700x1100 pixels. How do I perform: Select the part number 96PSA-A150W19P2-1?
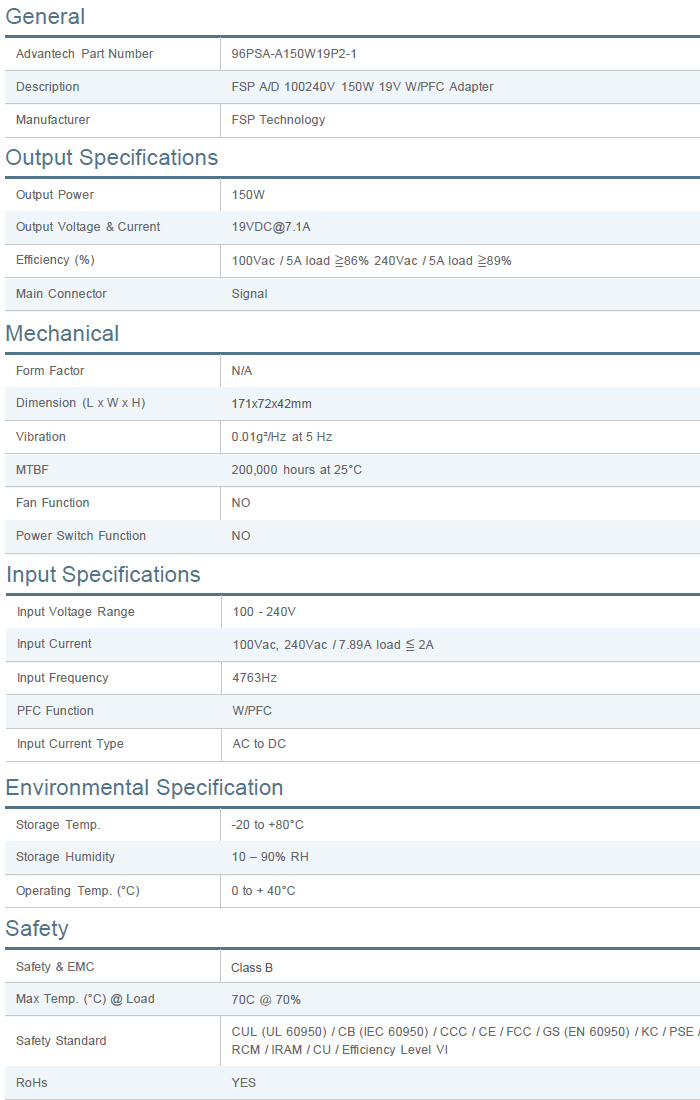point(294,54)
